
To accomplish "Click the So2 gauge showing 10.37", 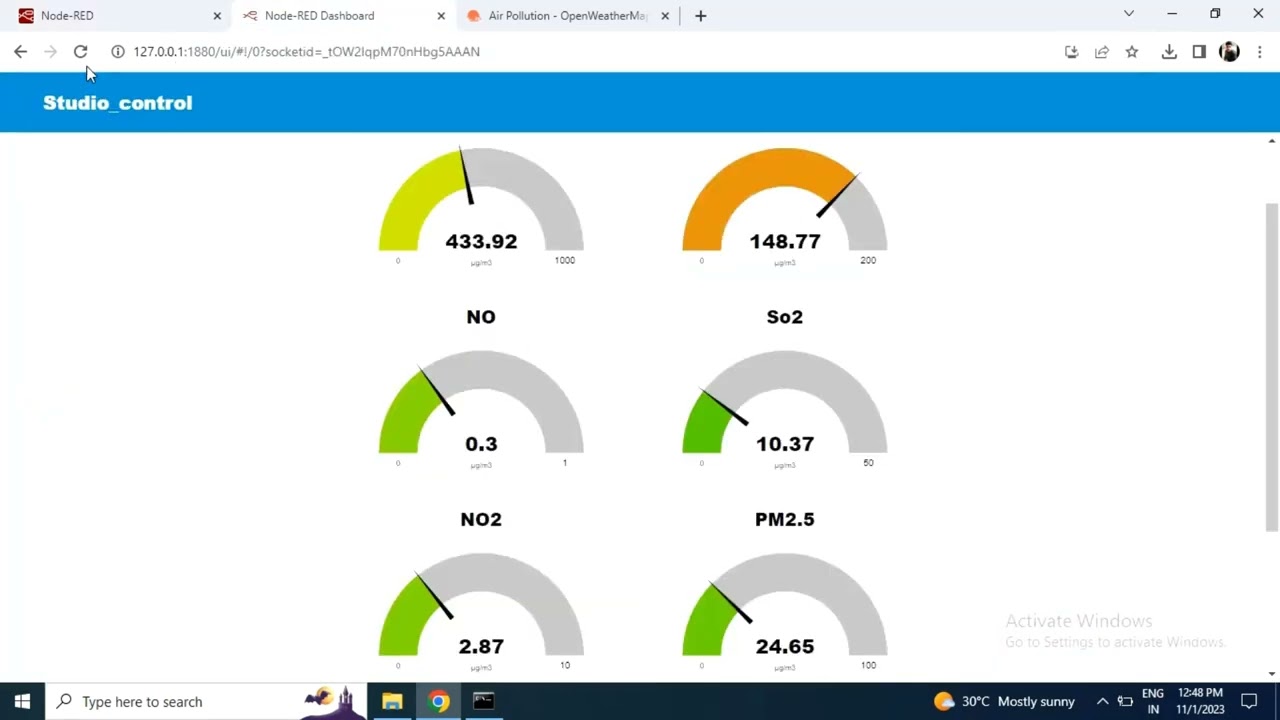I will (x=784, y=408).
